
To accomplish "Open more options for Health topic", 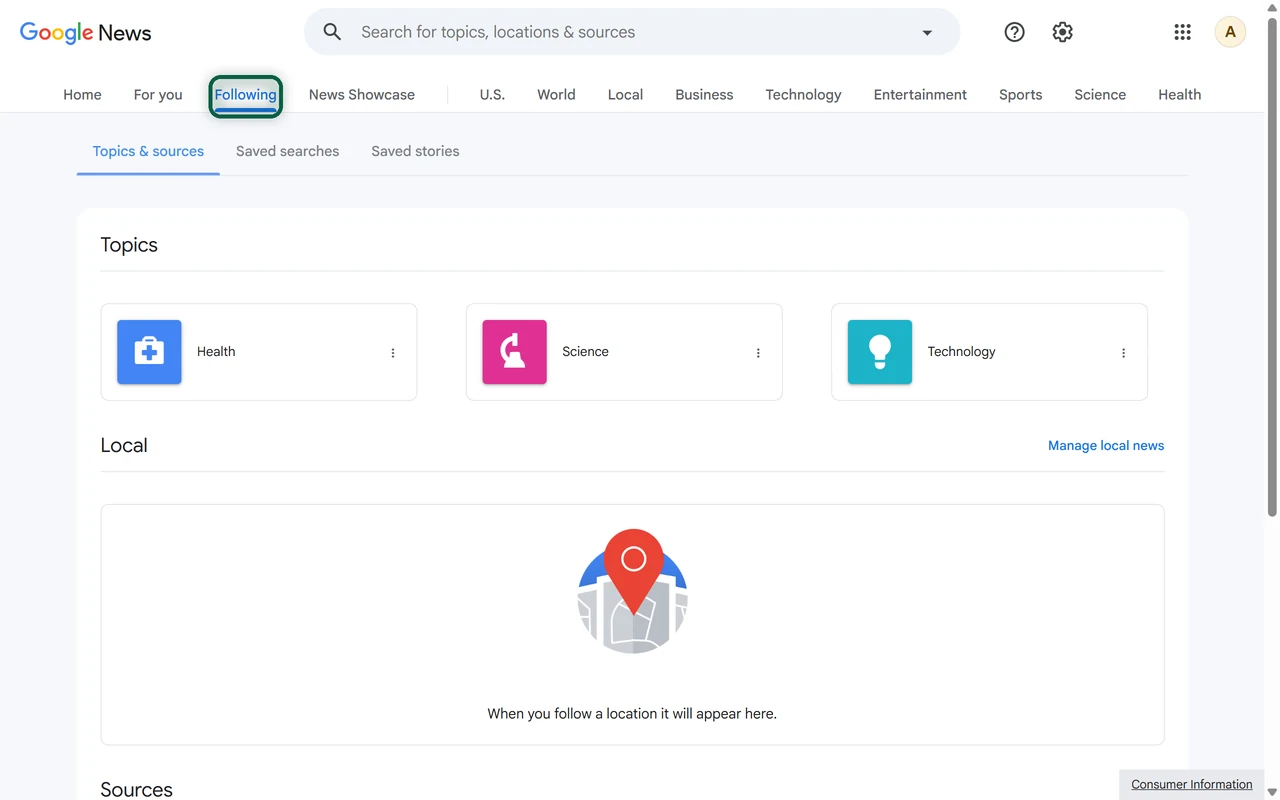I will [x=393, y=353].
